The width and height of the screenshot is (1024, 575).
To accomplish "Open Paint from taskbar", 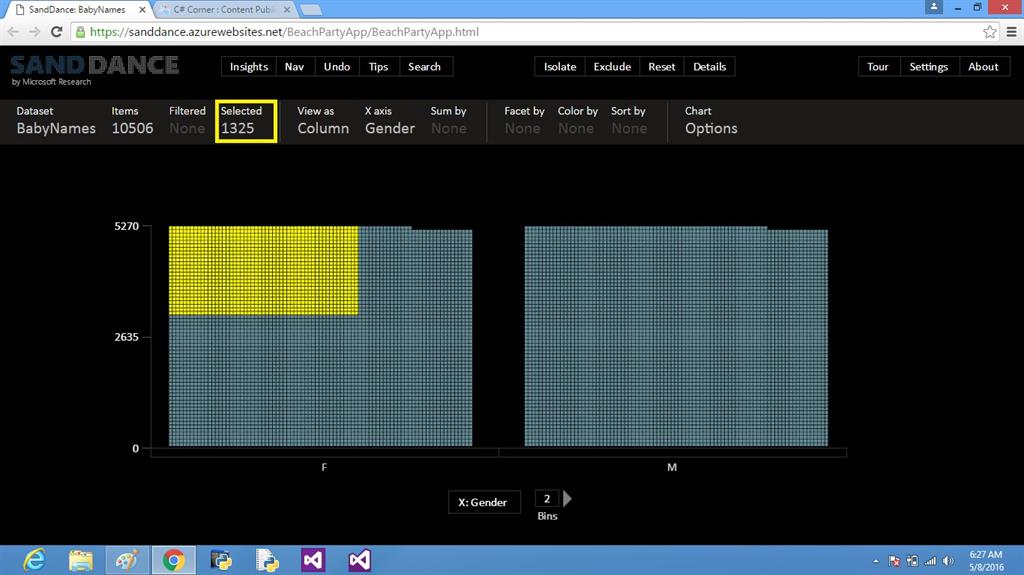I will (127, 560).
